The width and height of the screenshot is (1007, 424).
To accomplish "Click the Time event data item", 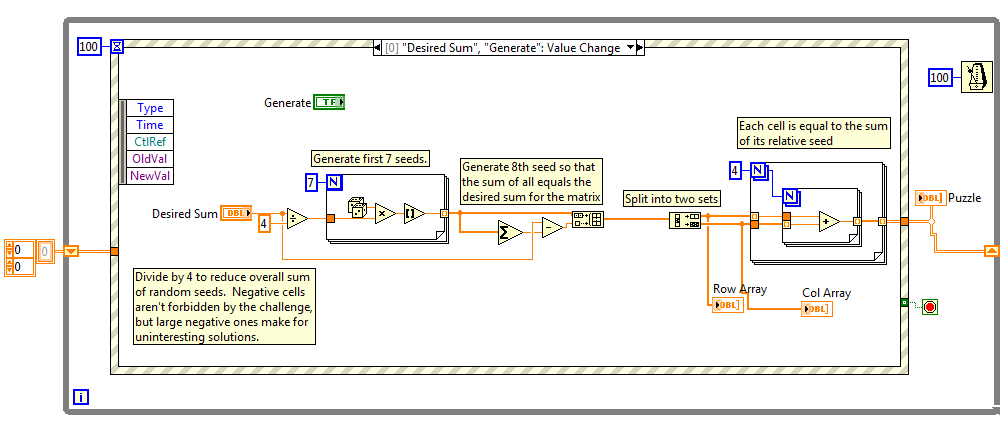I will pos(150,125).
